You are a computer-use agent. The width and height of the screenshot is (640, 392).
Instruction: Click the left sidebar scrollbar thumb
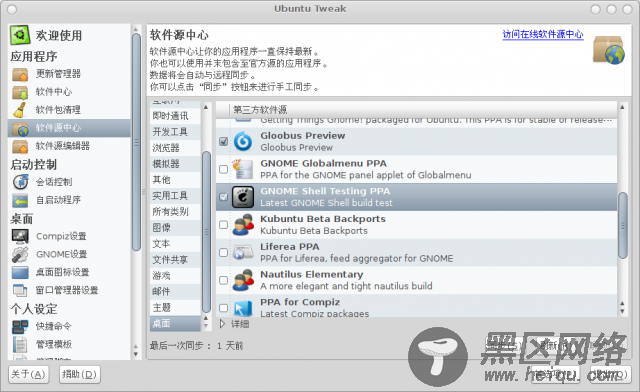(136, 142)
